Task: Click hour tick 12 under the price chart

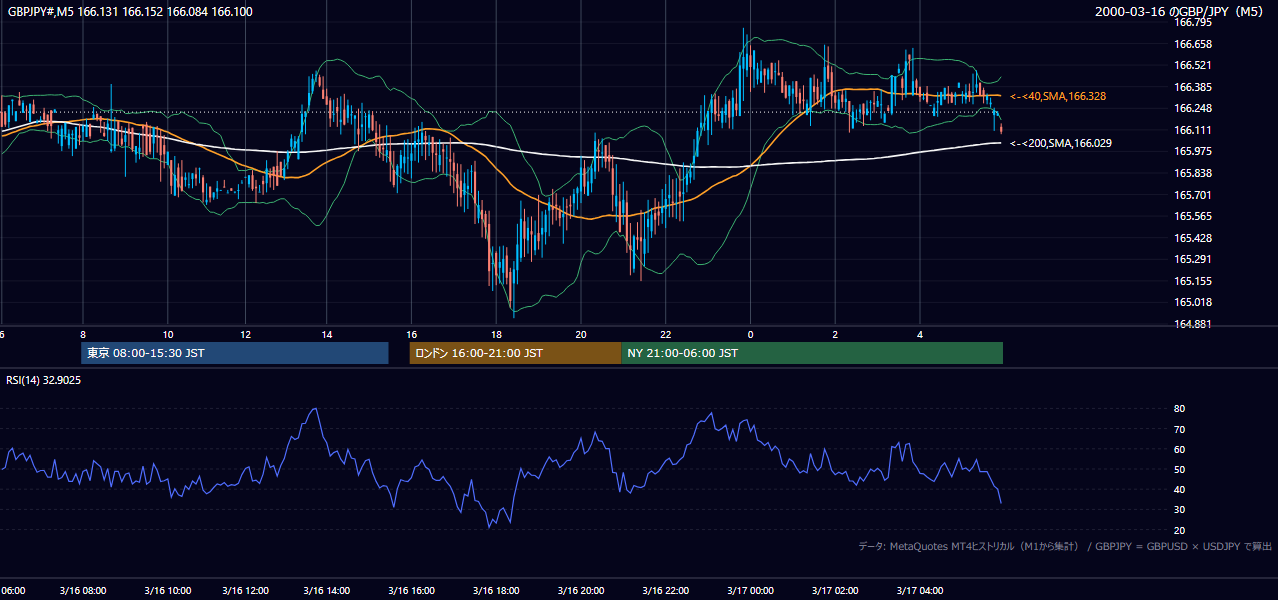Action: 247,334
